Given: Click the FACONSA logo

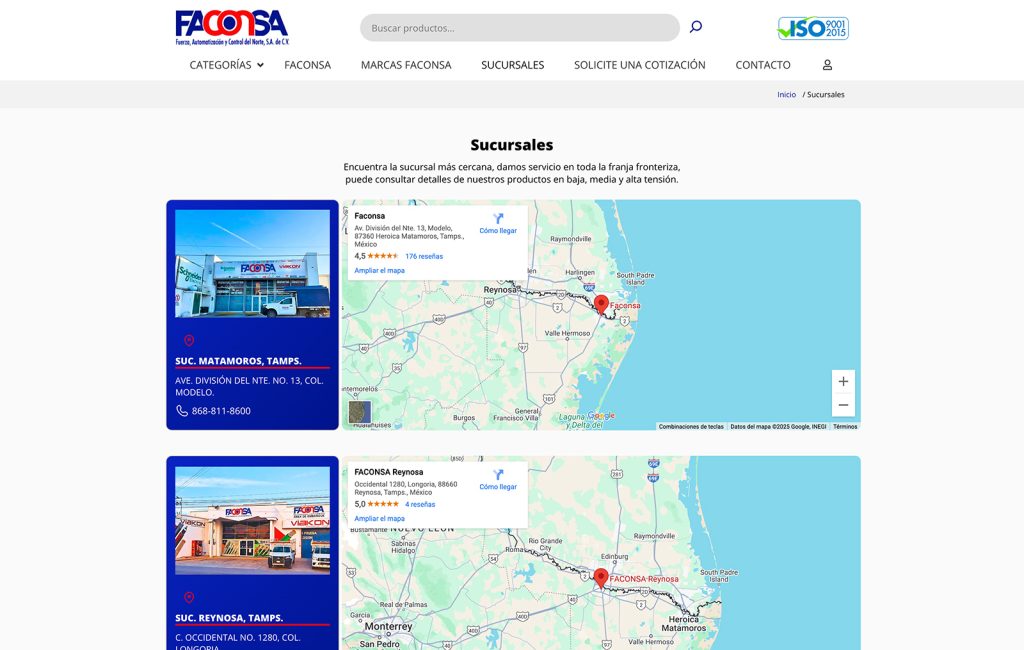Looking at the screenshot, I should pyautogui.click(x=232, y=27).
